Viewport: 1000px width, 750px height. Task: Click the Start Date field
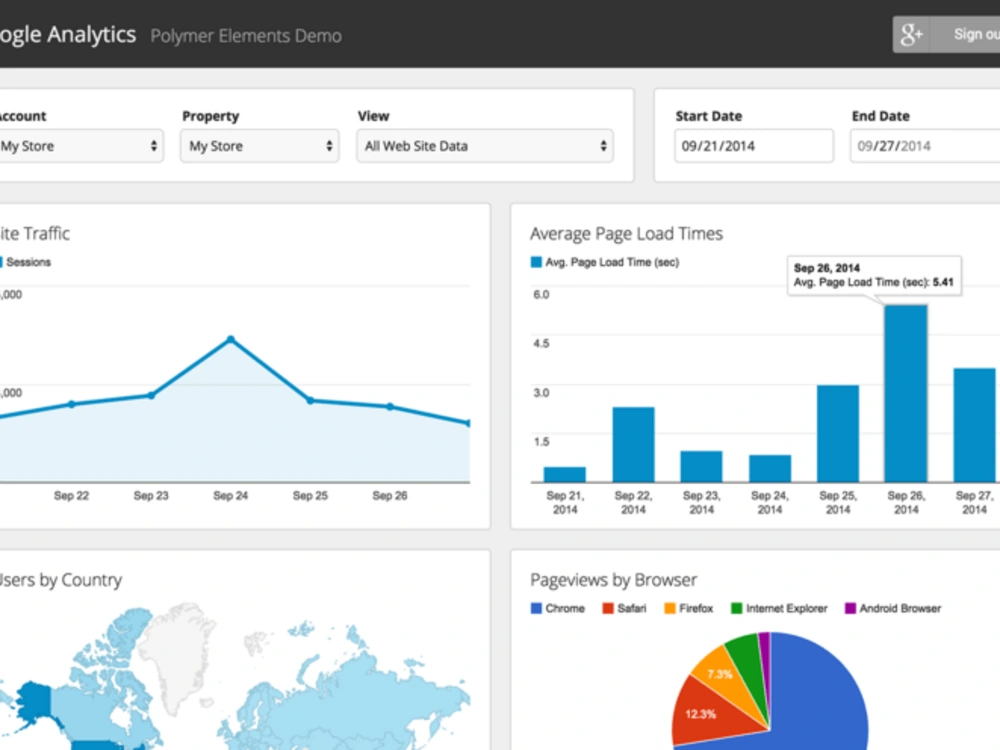[754, 146]
